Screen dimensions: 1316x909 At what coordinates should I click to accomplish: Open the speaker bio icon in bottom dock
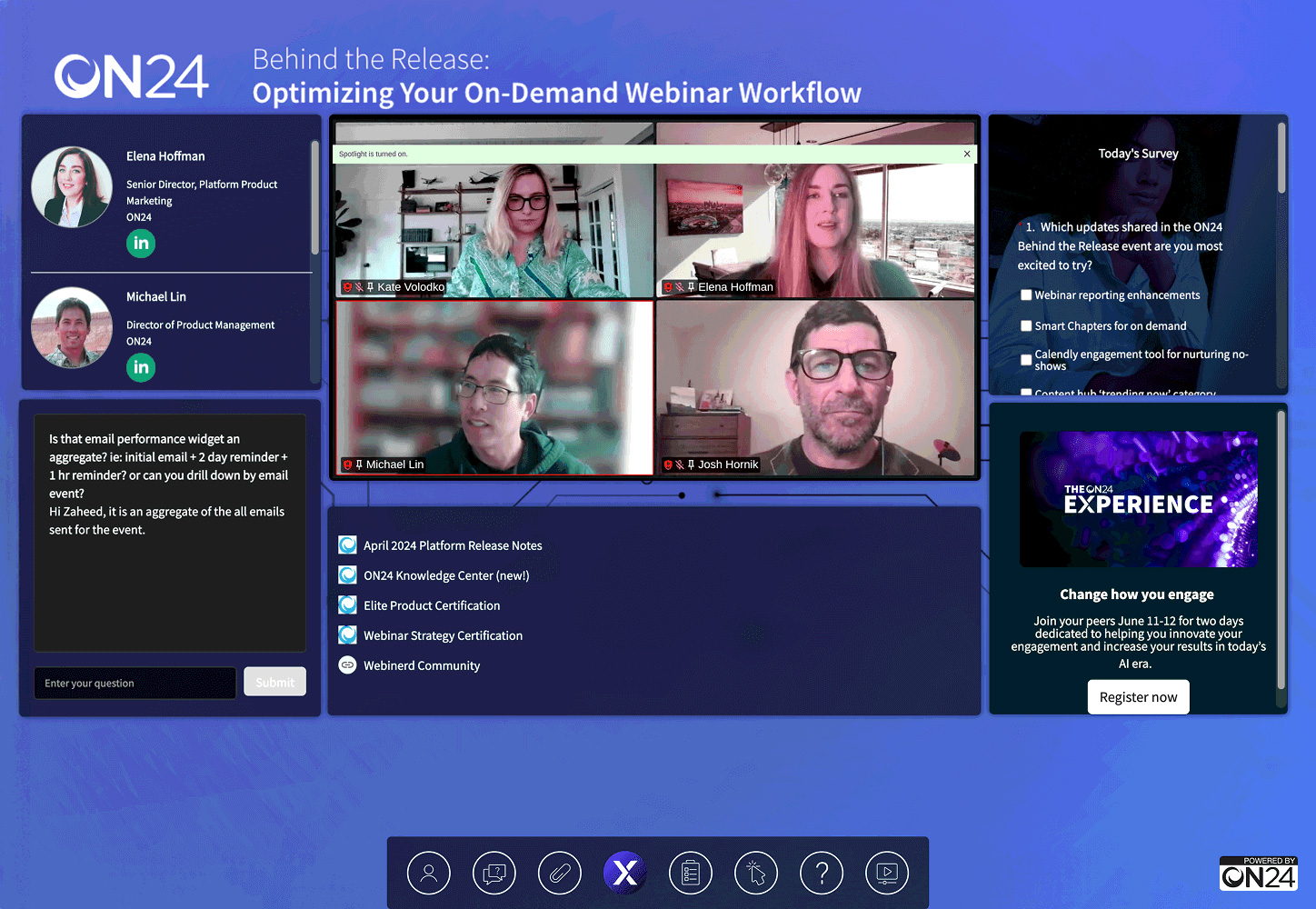click(429, 874)
